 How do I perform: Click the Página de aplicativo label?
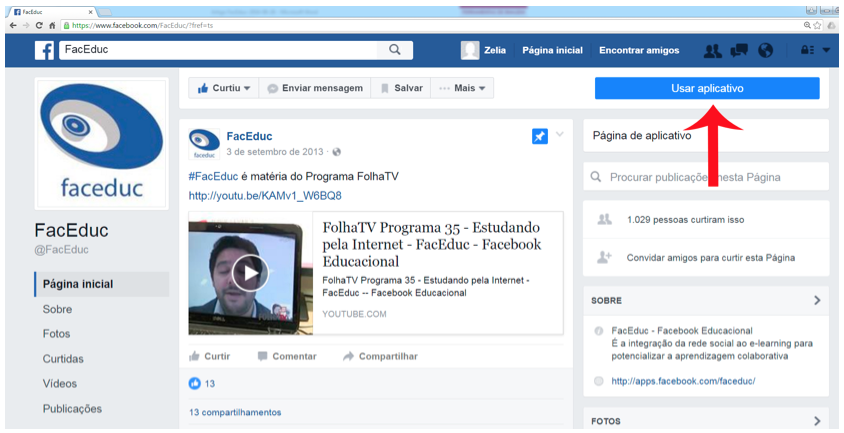642,136
